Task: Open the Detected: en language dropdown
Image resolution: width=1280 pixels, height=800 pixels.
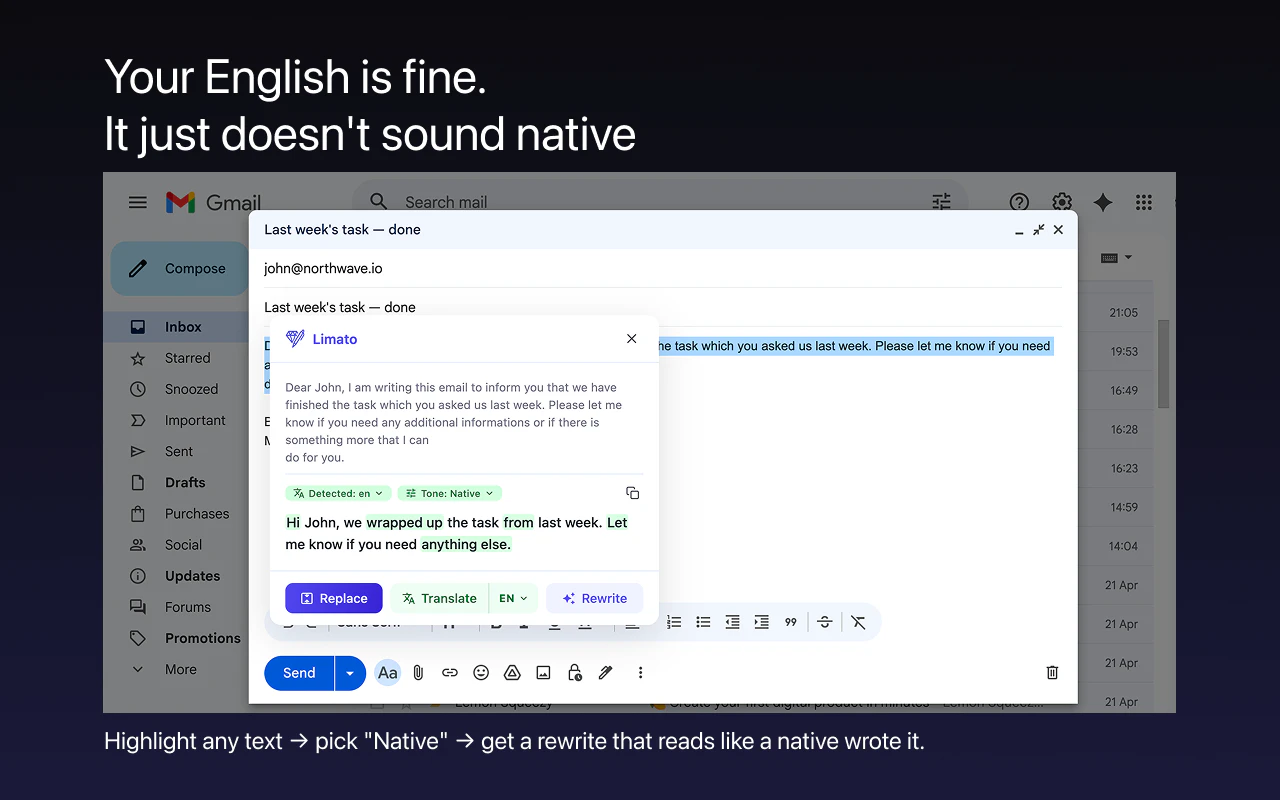Action: (x=338, y=493)
